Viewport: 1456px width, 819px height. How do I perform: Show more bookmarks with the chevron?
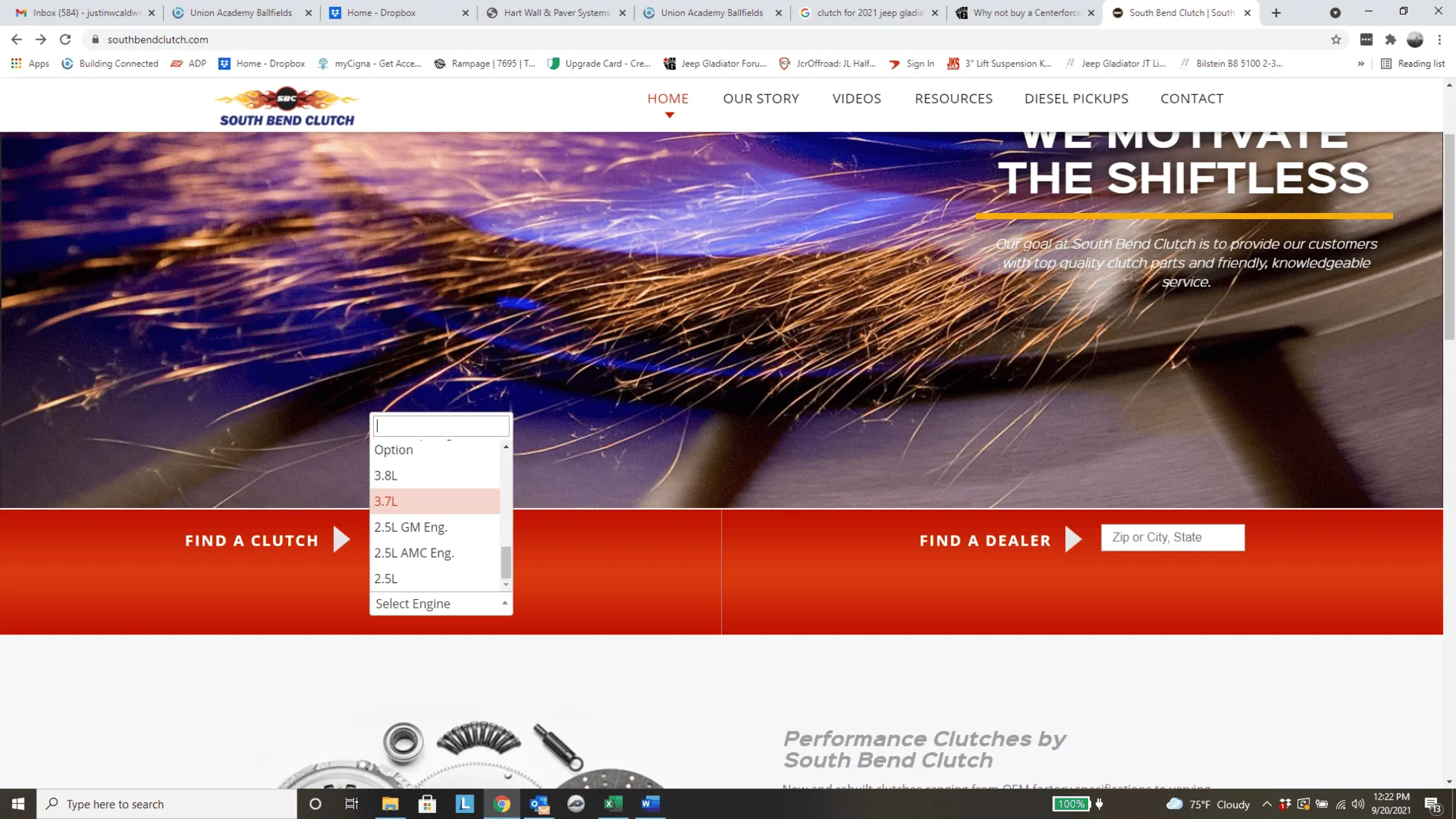[1361, 64]
